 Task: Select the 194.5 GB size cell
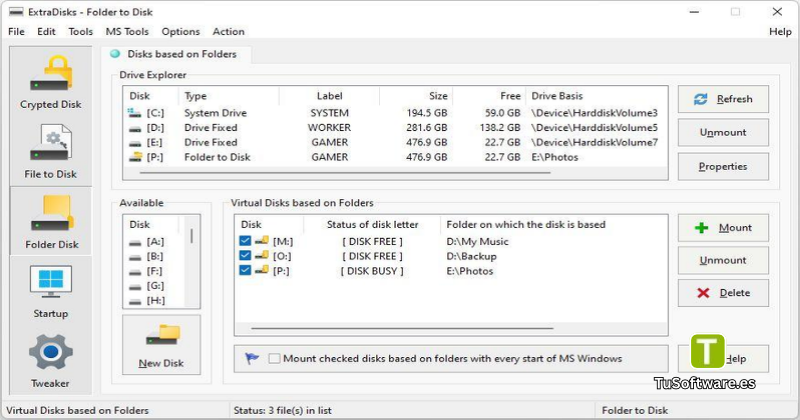[427, 113]
